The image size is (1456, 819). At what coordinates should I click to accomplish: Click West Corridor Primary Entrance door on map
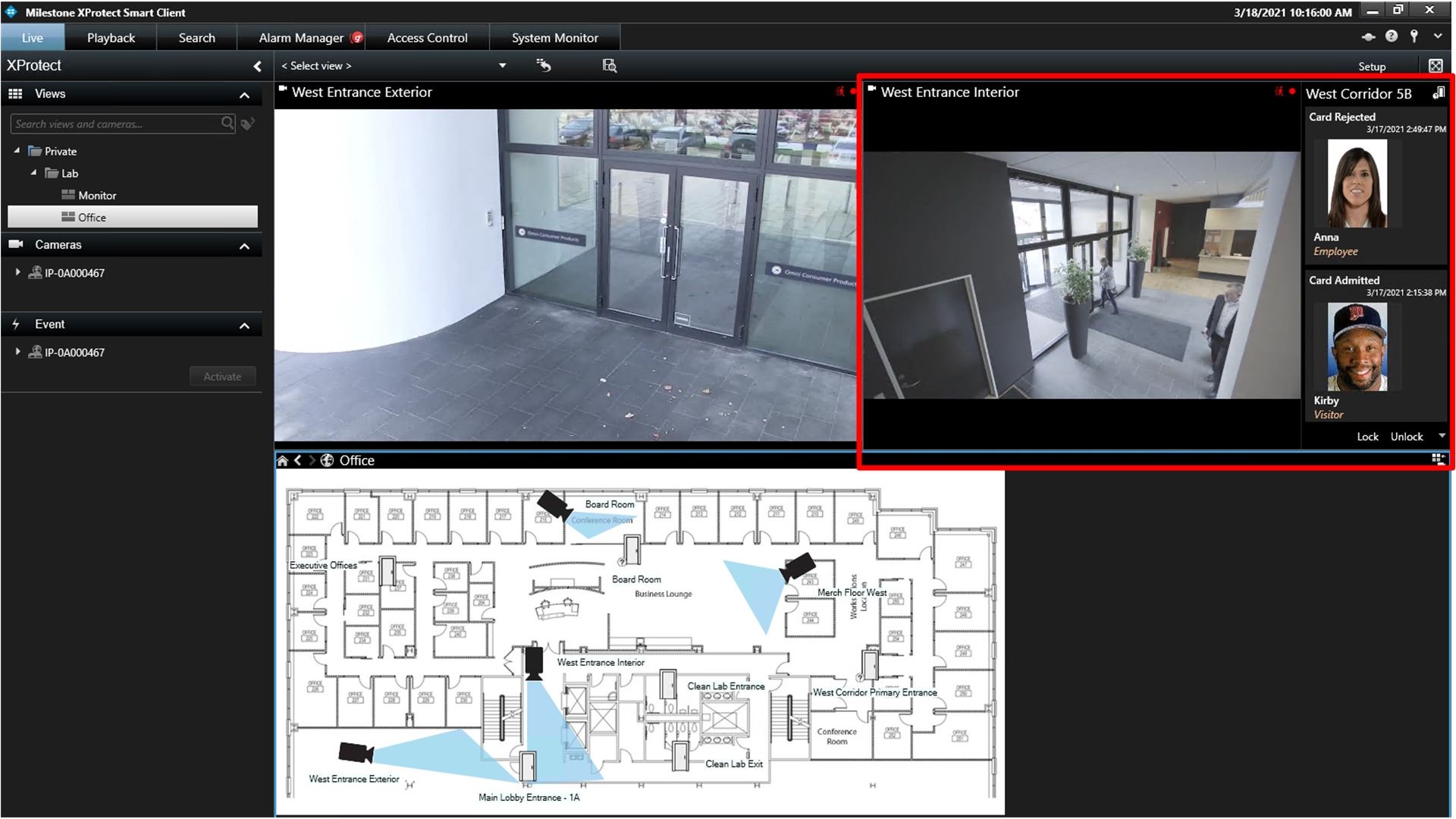pos(870,664)
